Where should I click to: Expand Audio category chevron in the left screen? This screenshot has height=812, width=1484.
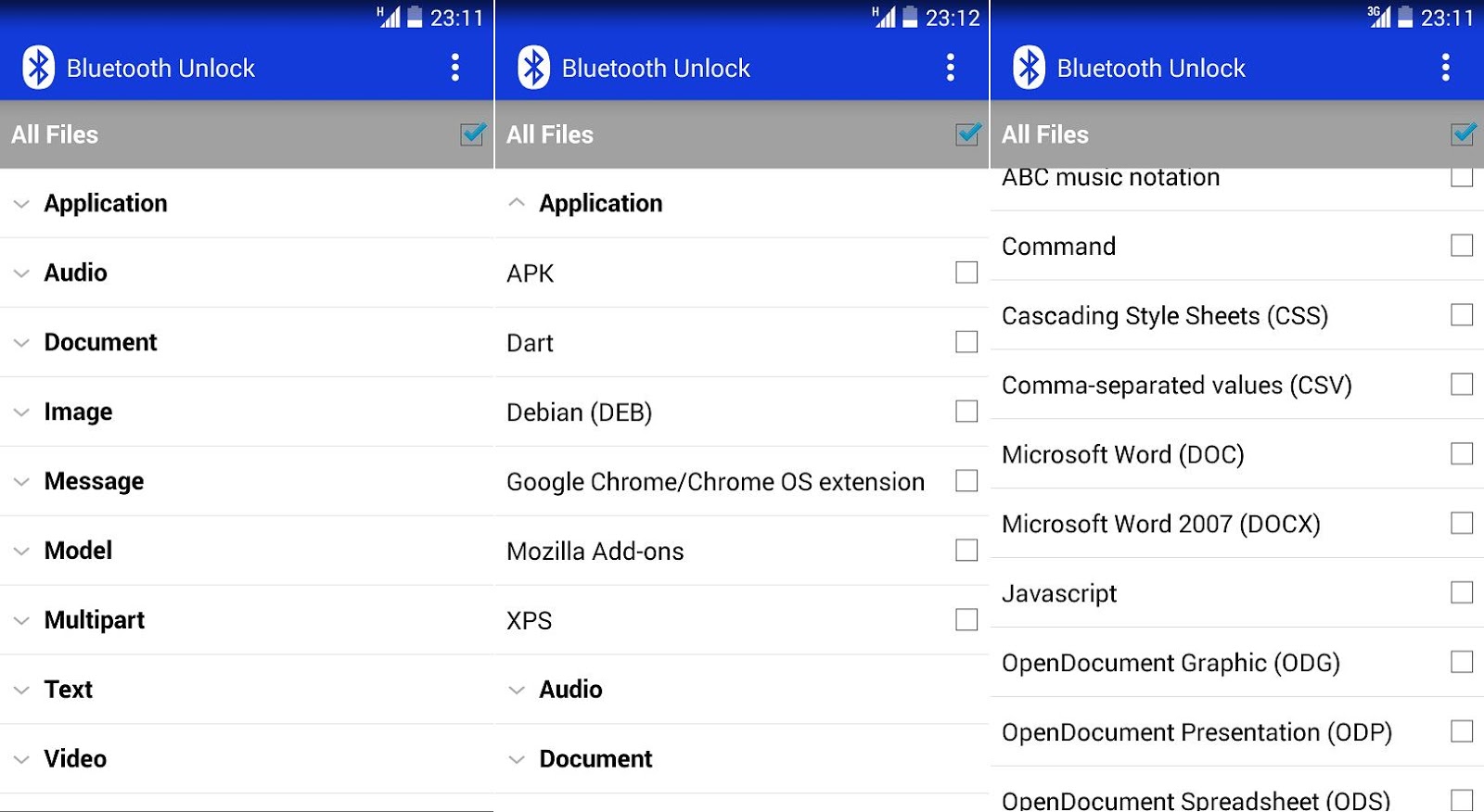[21, 273]
